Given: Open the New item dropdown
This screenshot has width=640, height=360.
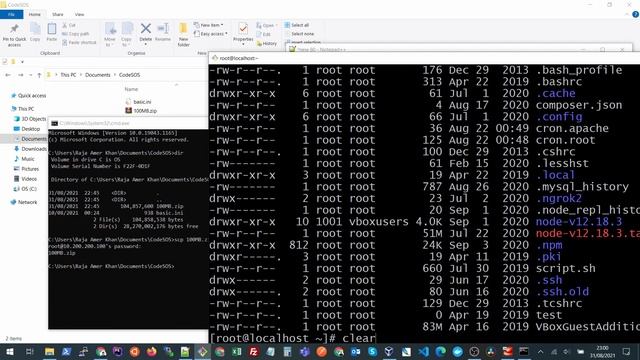Looking at the screenshot, I should pyautogui.click(x=209, y=25).
